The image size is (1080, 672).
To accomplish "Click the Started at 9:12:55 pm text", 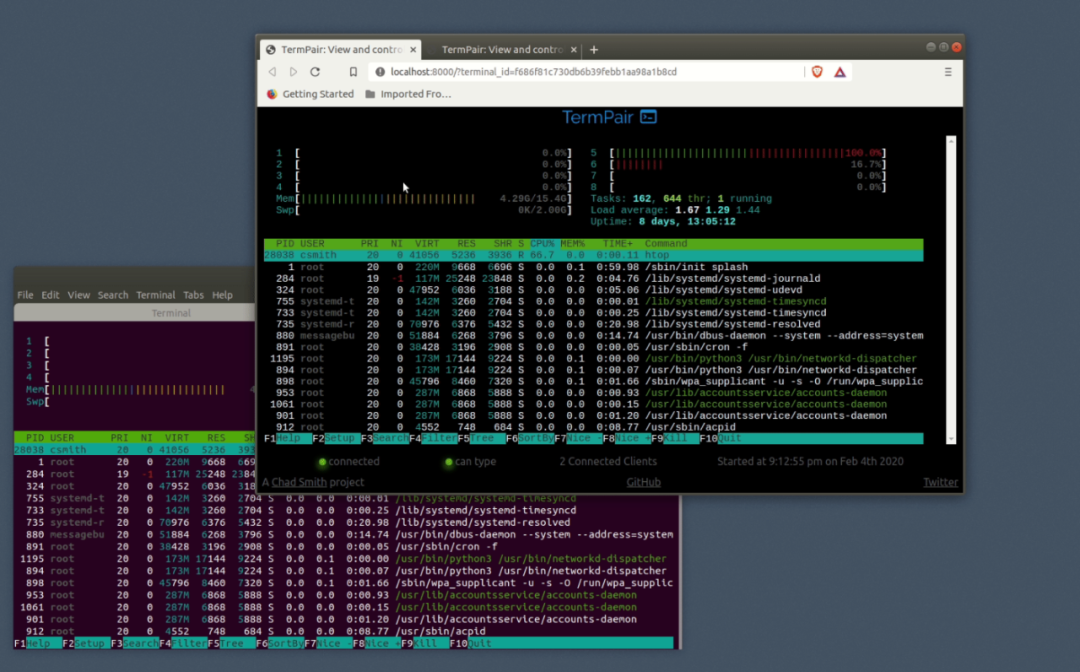I will point(810,461).
